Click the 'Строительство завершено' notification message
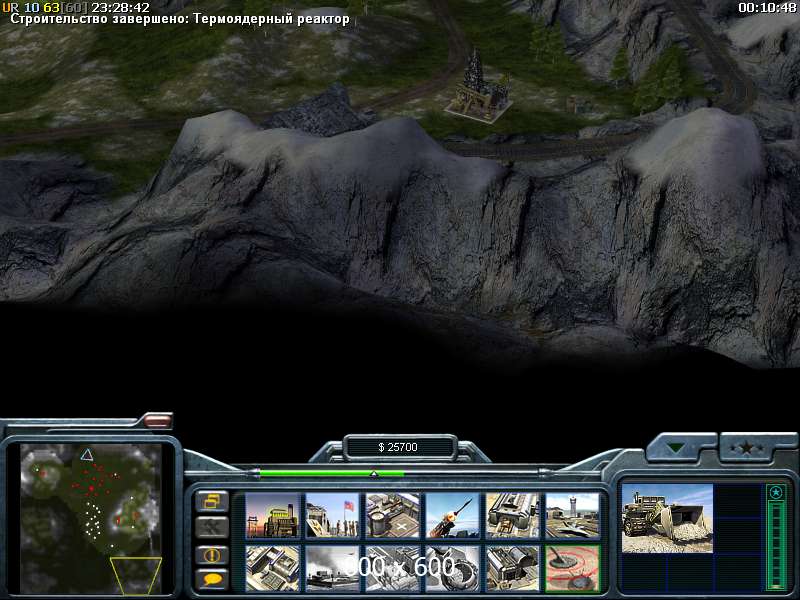Screen dimensions: 800x600 180,19
